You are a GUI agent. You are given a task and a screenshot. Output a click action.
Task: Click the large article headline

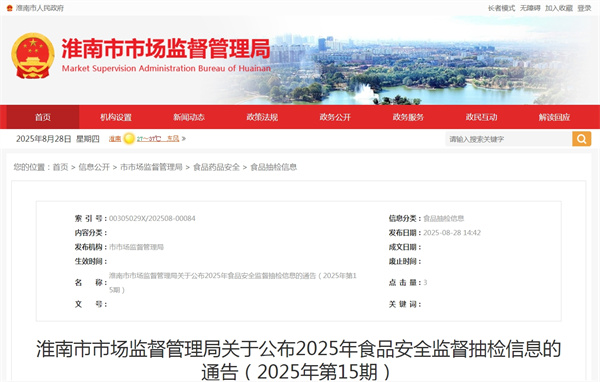pos(299,360)
